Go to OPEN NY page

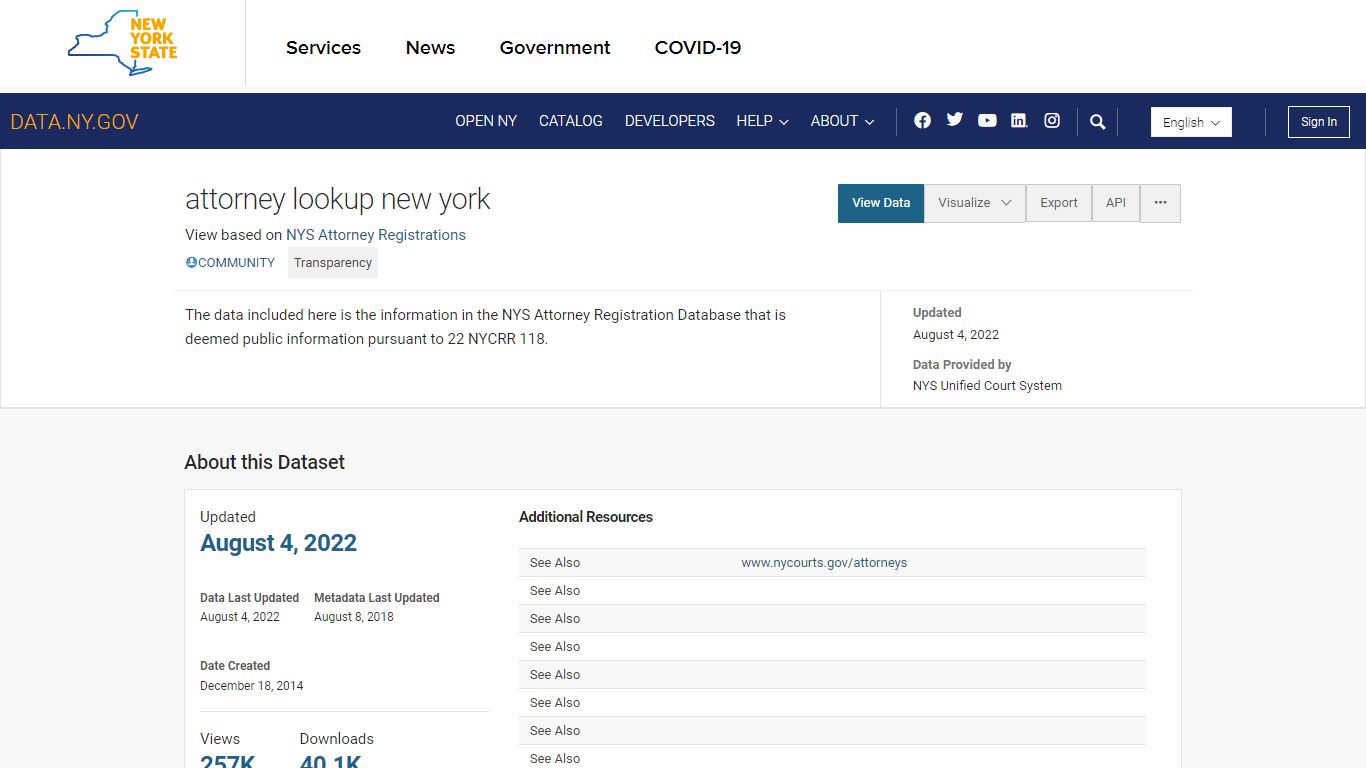(486, 121)
